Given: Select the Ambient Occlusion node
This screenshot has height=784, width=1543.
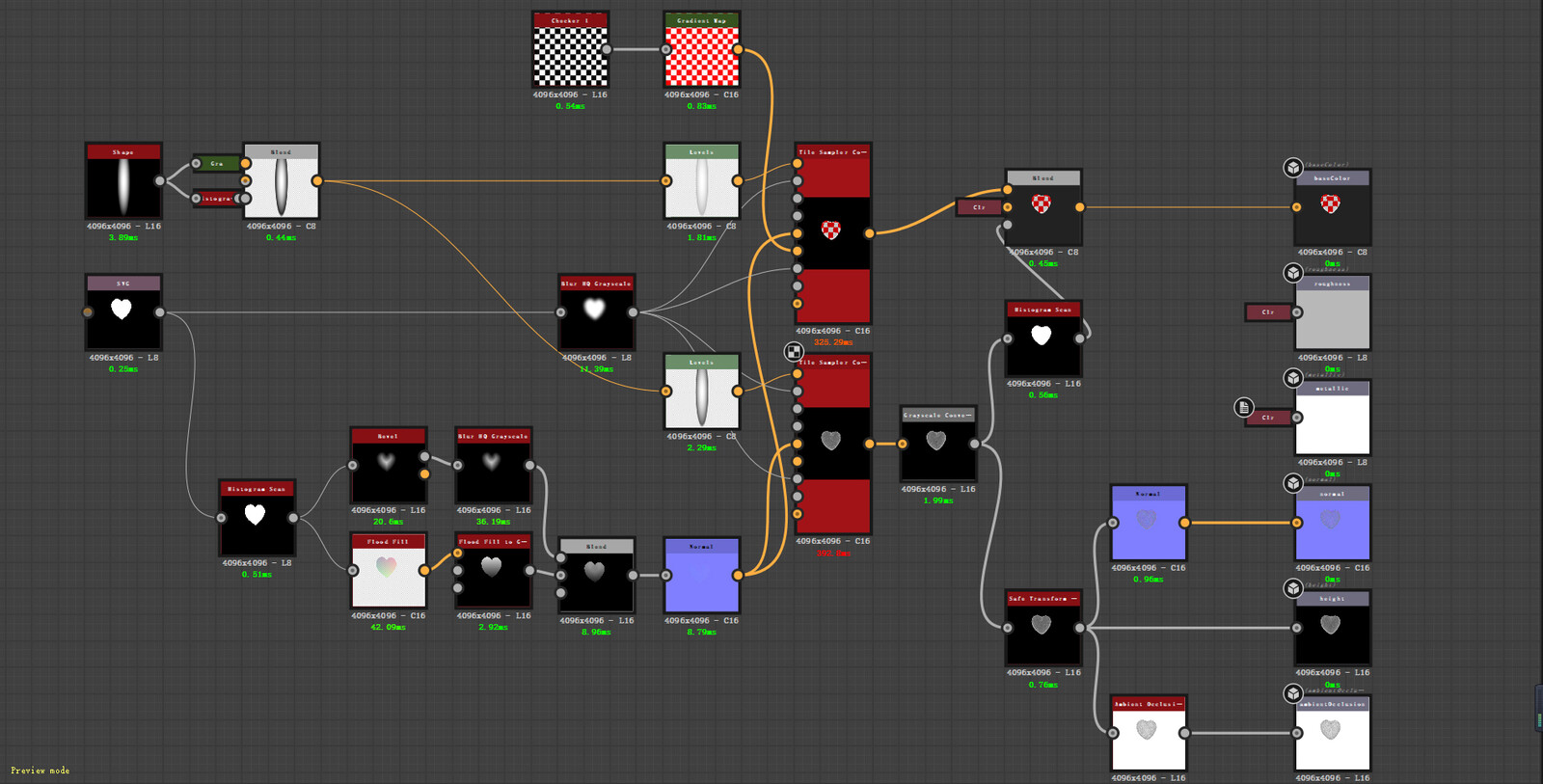Looking at the screenshot, I should [x=1149, y=733].
